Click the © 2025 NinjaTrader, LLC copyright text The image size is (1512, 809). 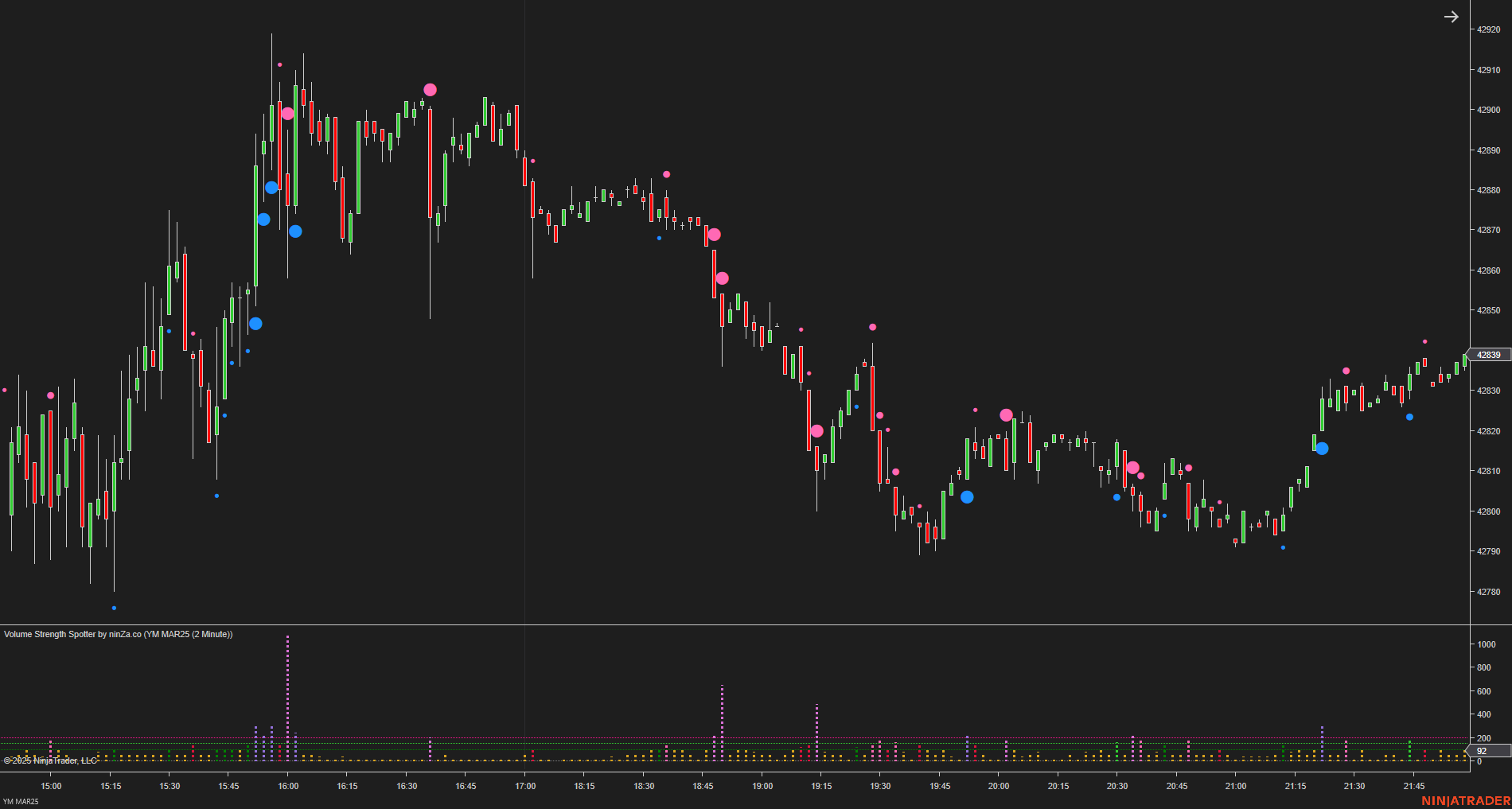[49, 760]
